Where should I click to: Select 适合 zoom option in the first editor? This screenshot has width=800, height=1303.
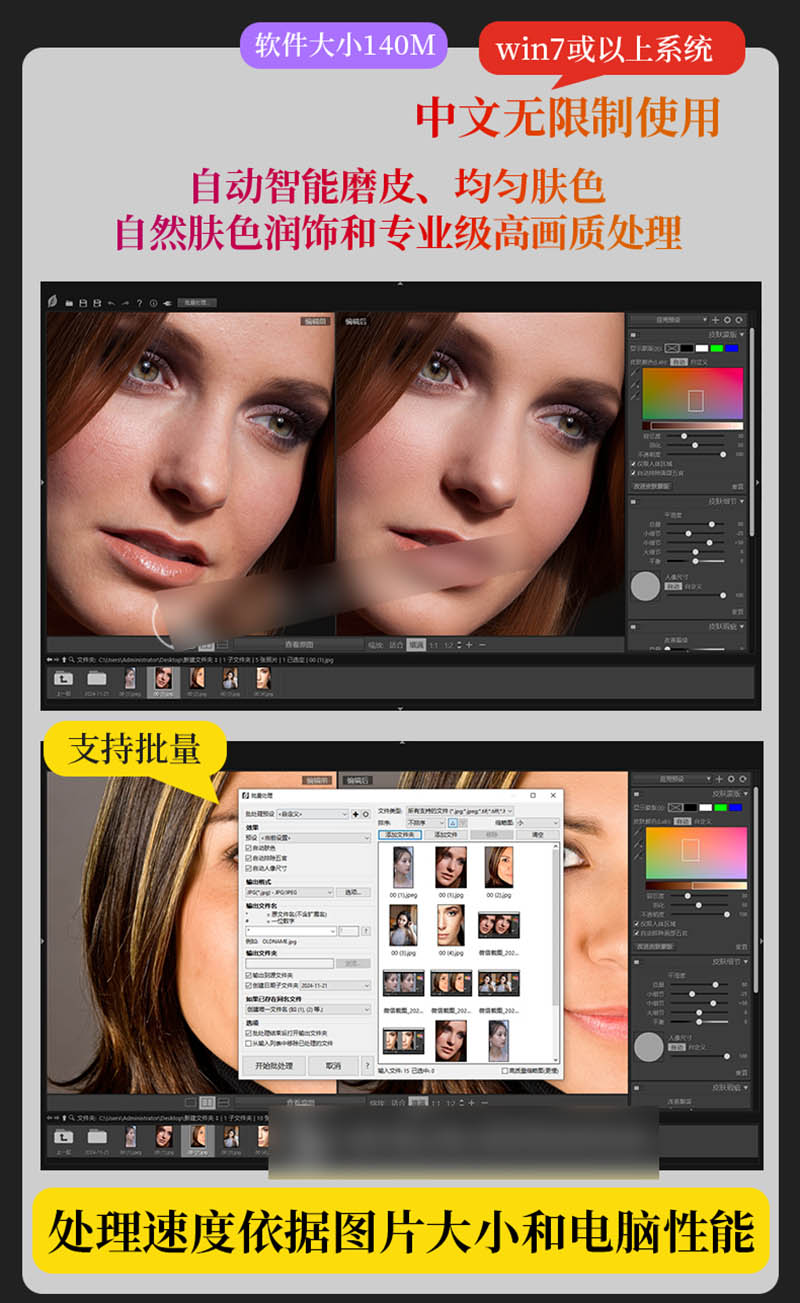point(396,643)
